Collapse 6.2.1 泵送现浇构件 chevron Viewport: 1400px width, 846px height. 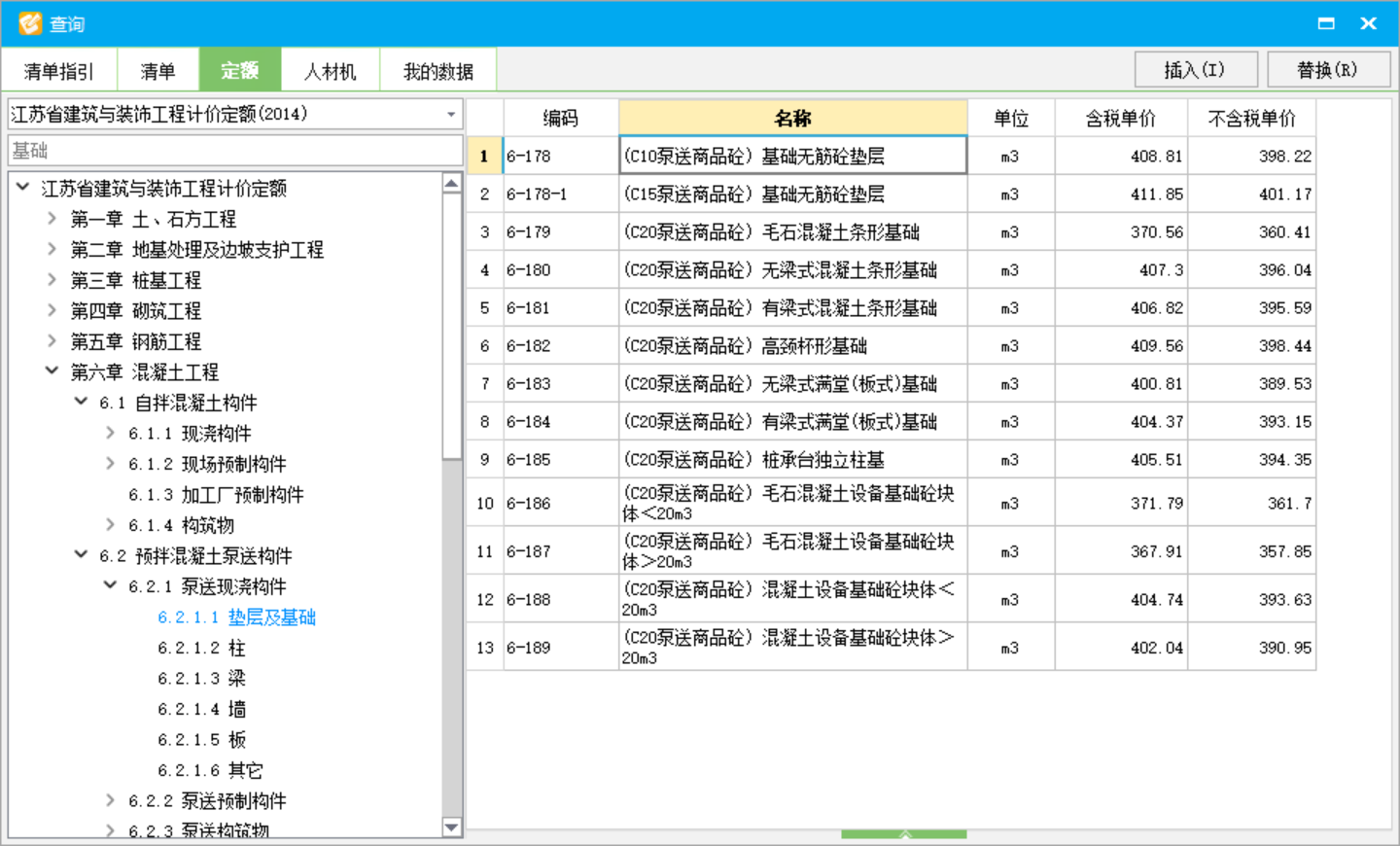pos(110,585)
